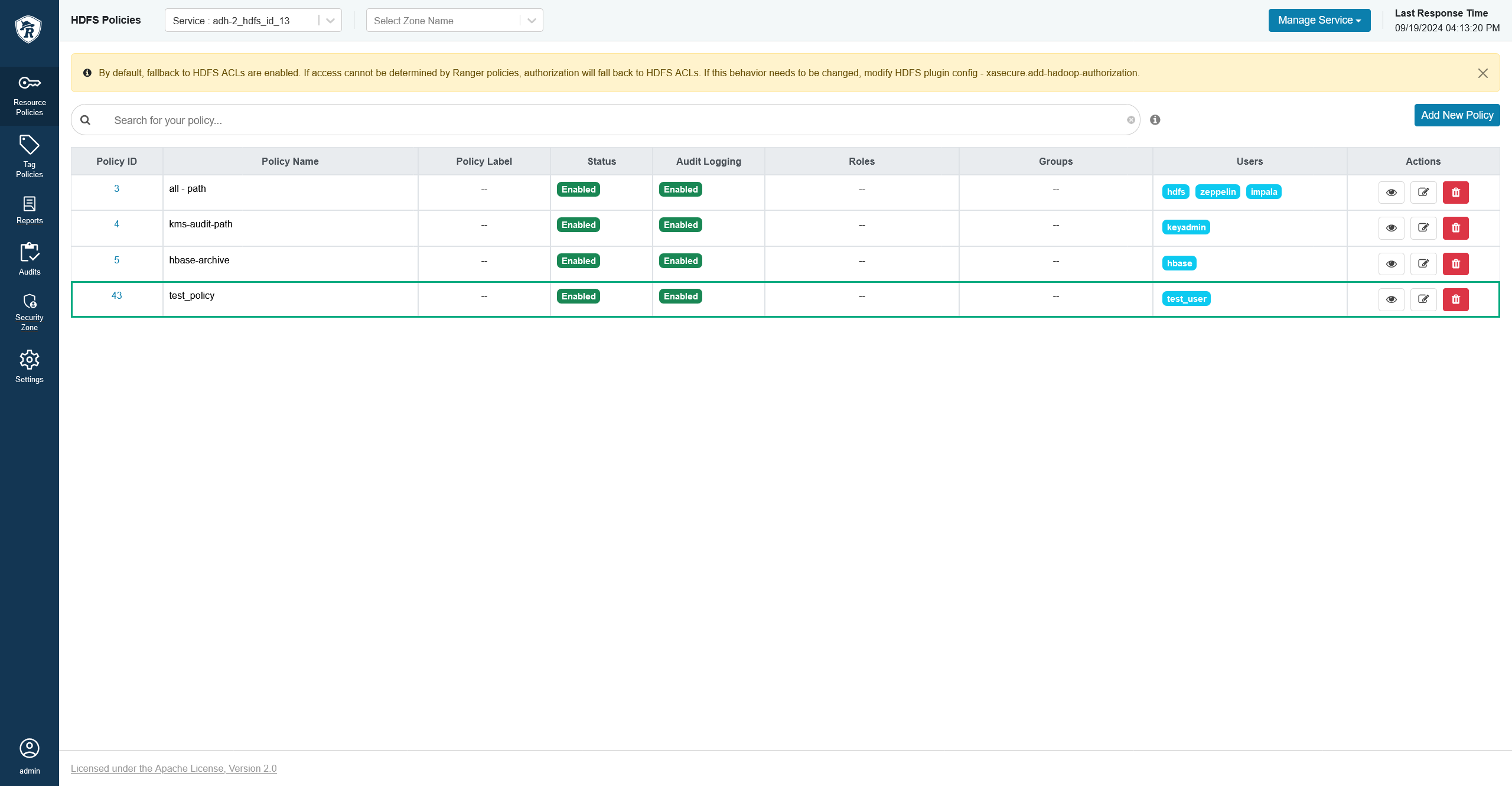1512x786 pixels.
Task: Open Tag Policies in sidebar
Action: [30, 157]
